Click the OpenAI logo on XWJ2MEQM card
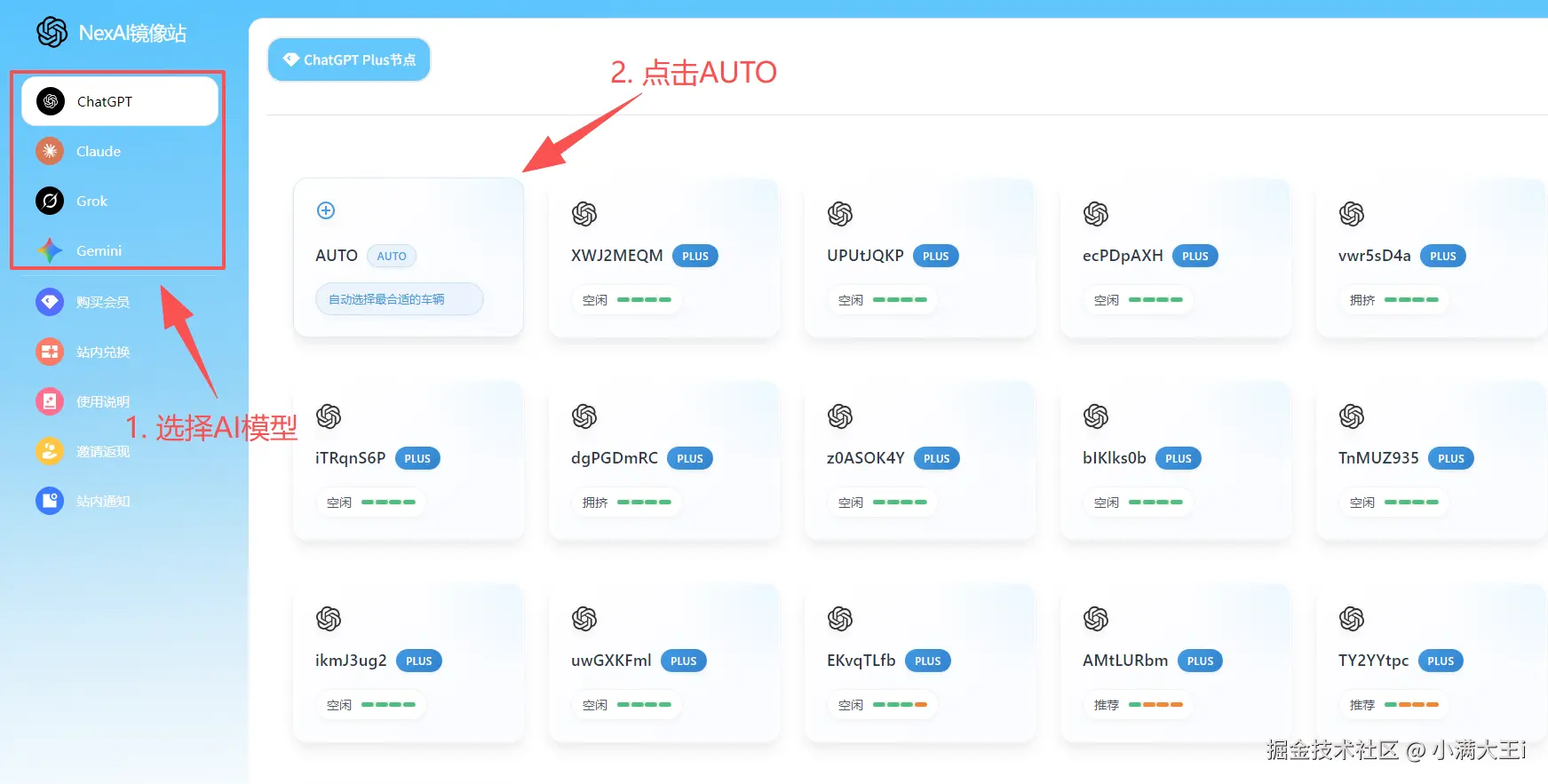This screenshot has height=784, width=1548. point(584,214)
